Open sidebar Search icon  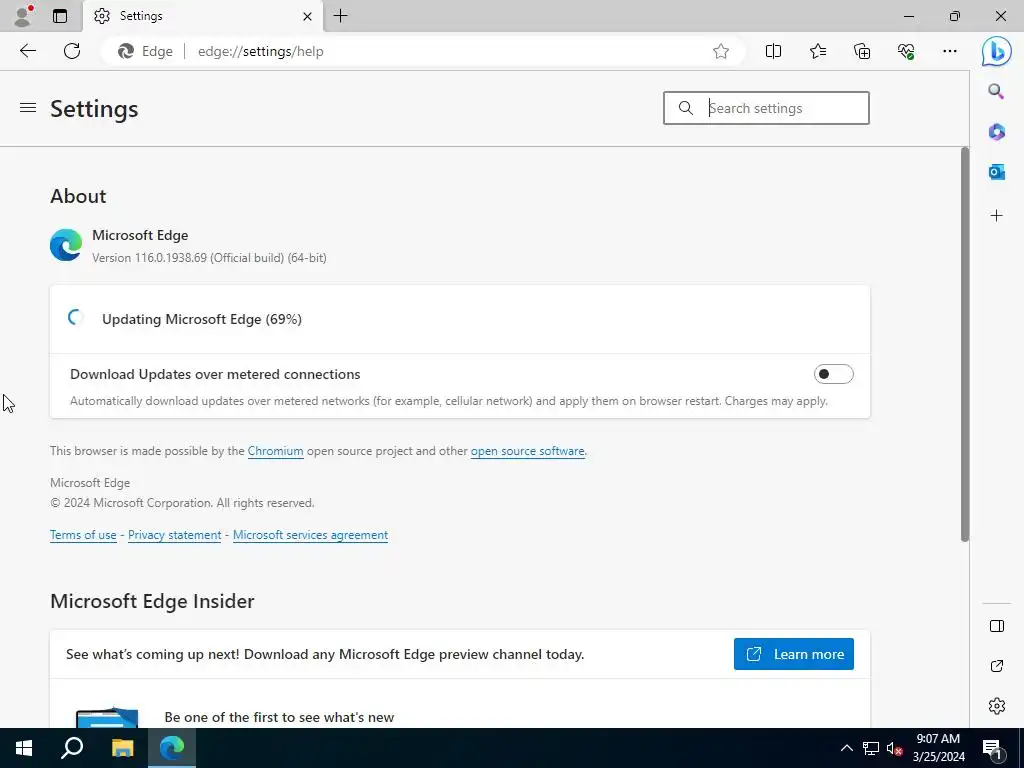[x=996, y=91]
